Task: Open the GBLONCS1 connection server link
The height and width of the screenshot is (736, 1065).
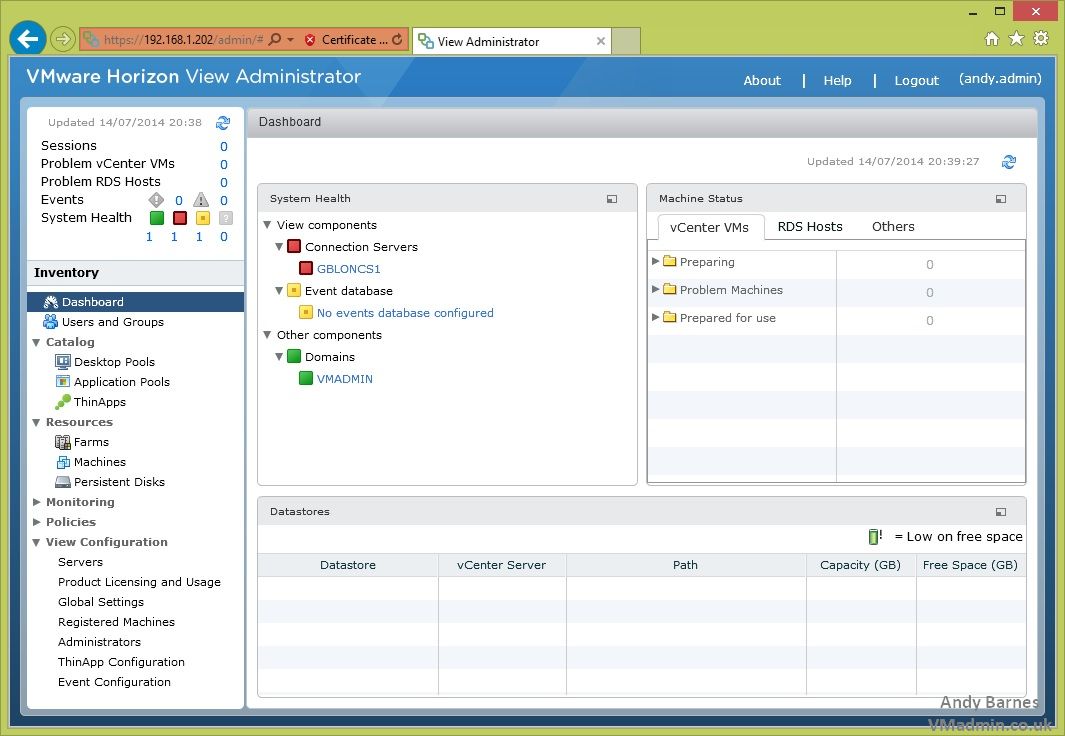Action: click(x=348, y=269)
